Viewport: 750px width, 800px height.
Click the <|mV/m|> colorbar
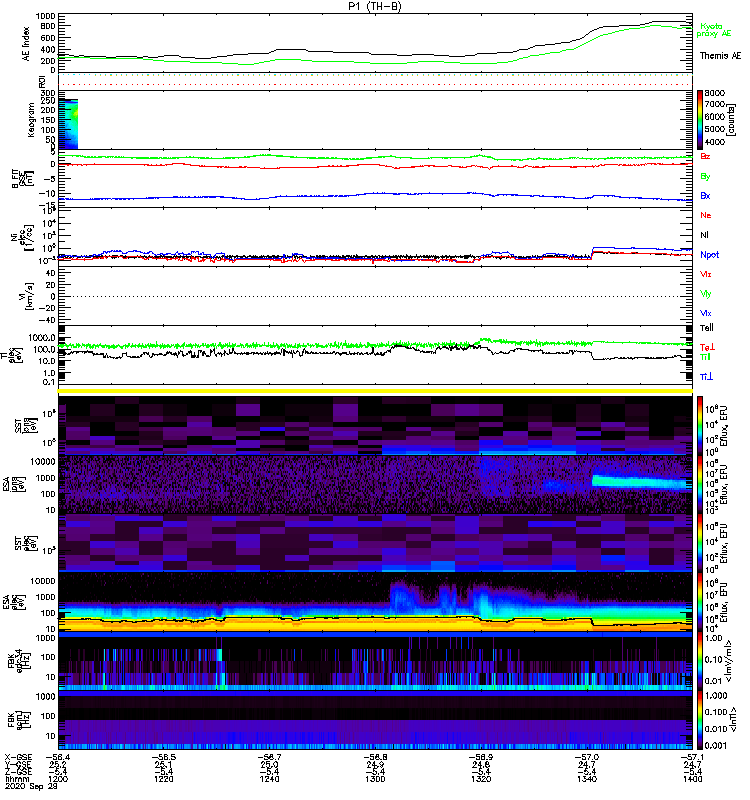[700, 661]
